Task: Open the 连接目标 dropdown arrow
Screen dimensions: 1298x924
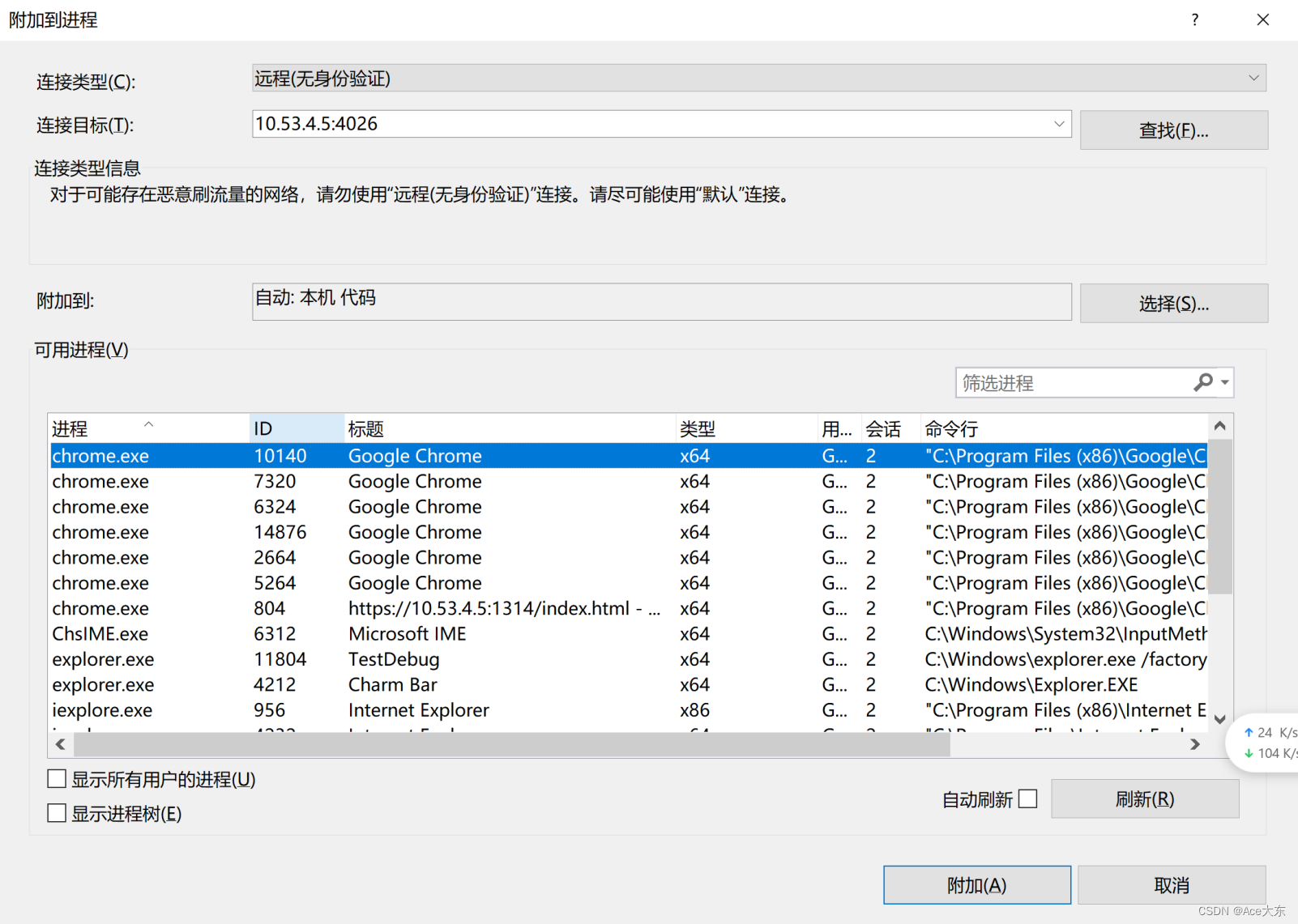Action: click(x=1060, y=123)
